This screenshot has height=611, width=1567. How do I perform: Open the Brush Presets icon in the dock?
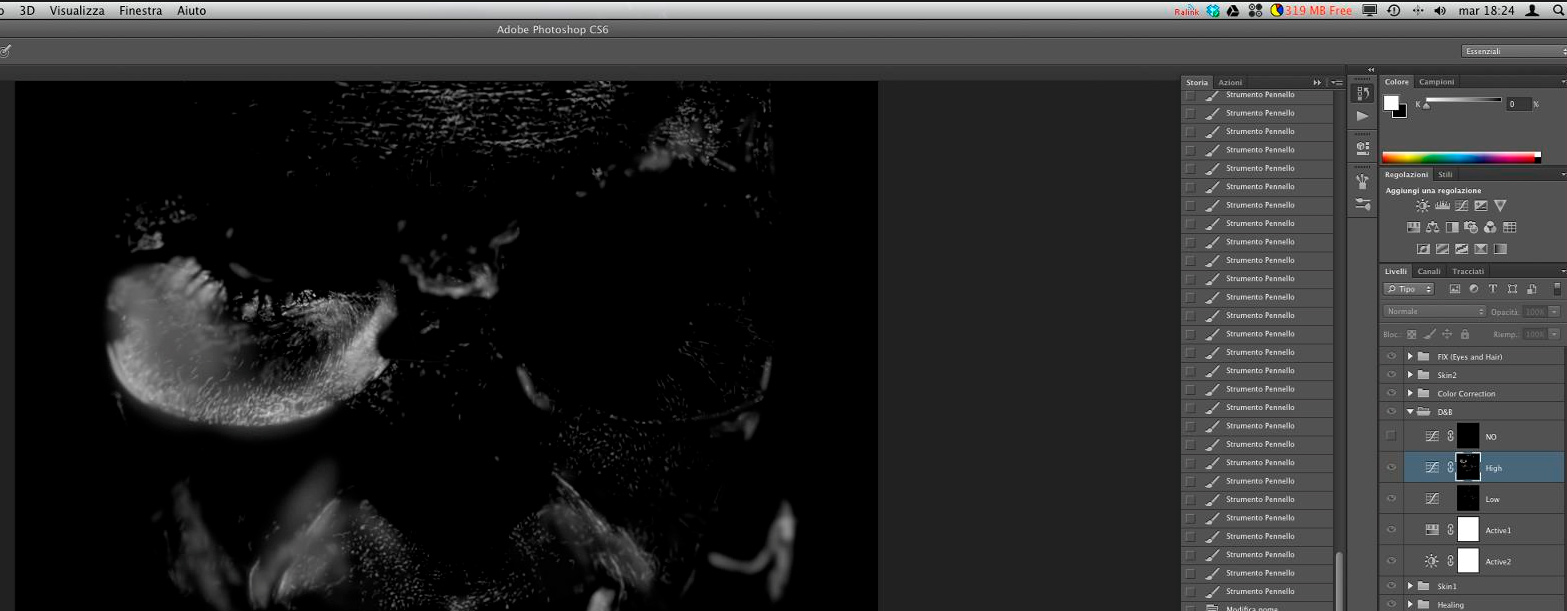click(1362, 204)
